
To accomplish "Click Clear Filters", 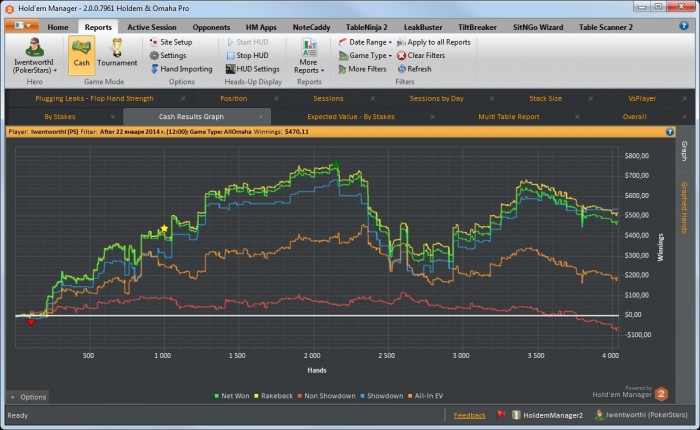I will point(421,55).
